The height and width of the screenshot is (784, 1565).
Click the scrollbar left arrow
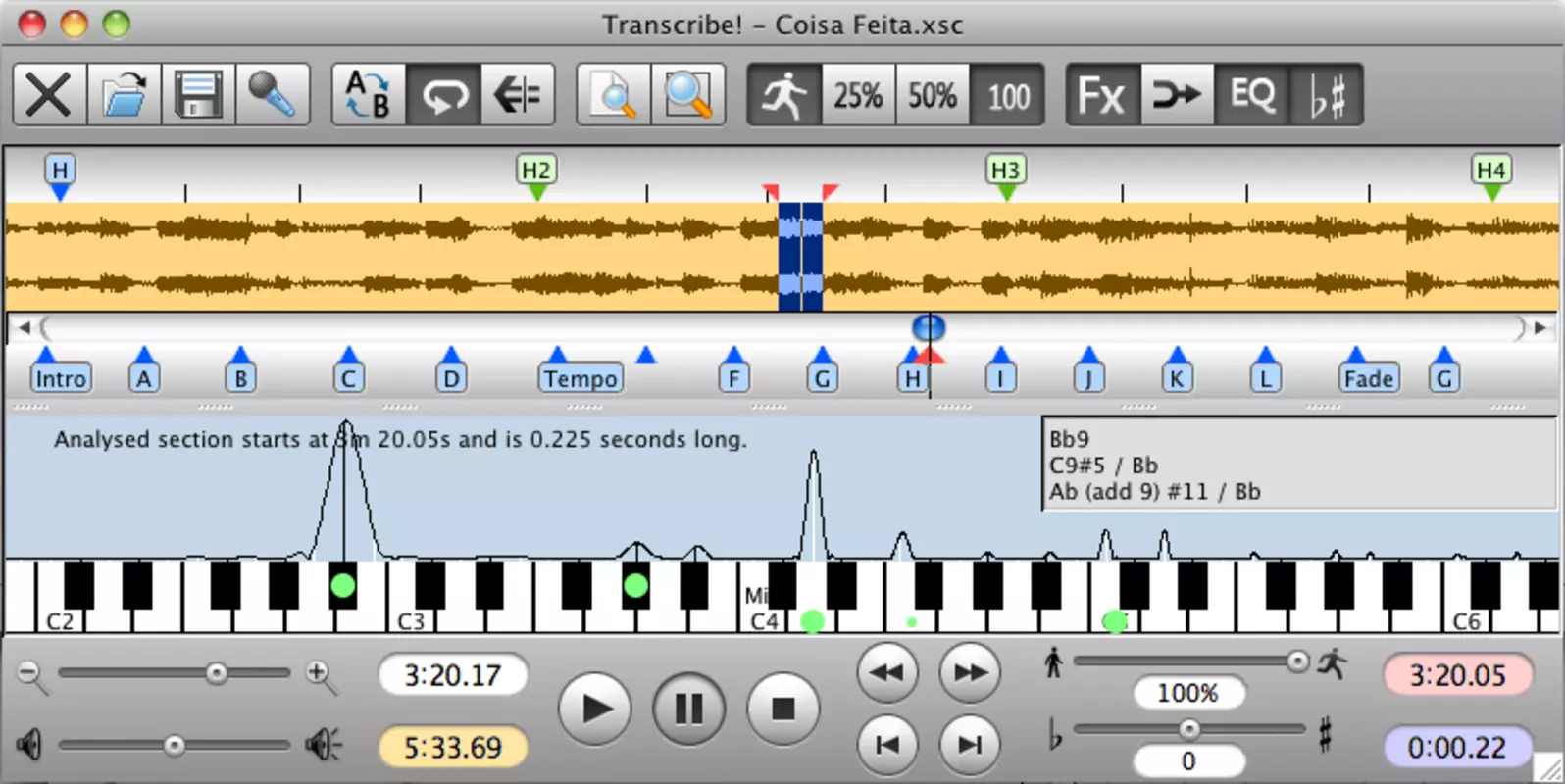click(x=24, y=327)
